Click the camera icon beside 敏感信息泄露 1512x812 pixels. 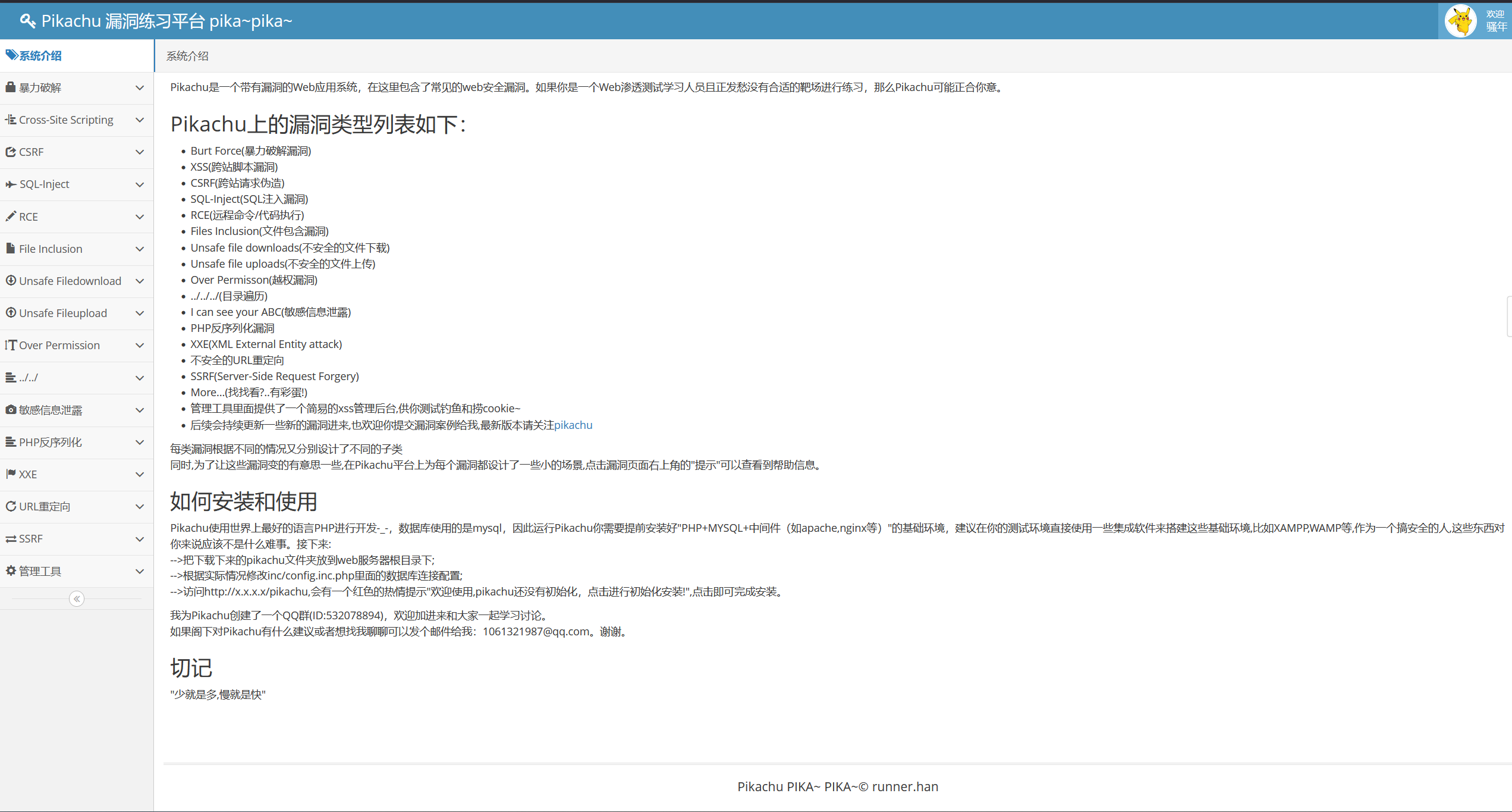point(11,409)
